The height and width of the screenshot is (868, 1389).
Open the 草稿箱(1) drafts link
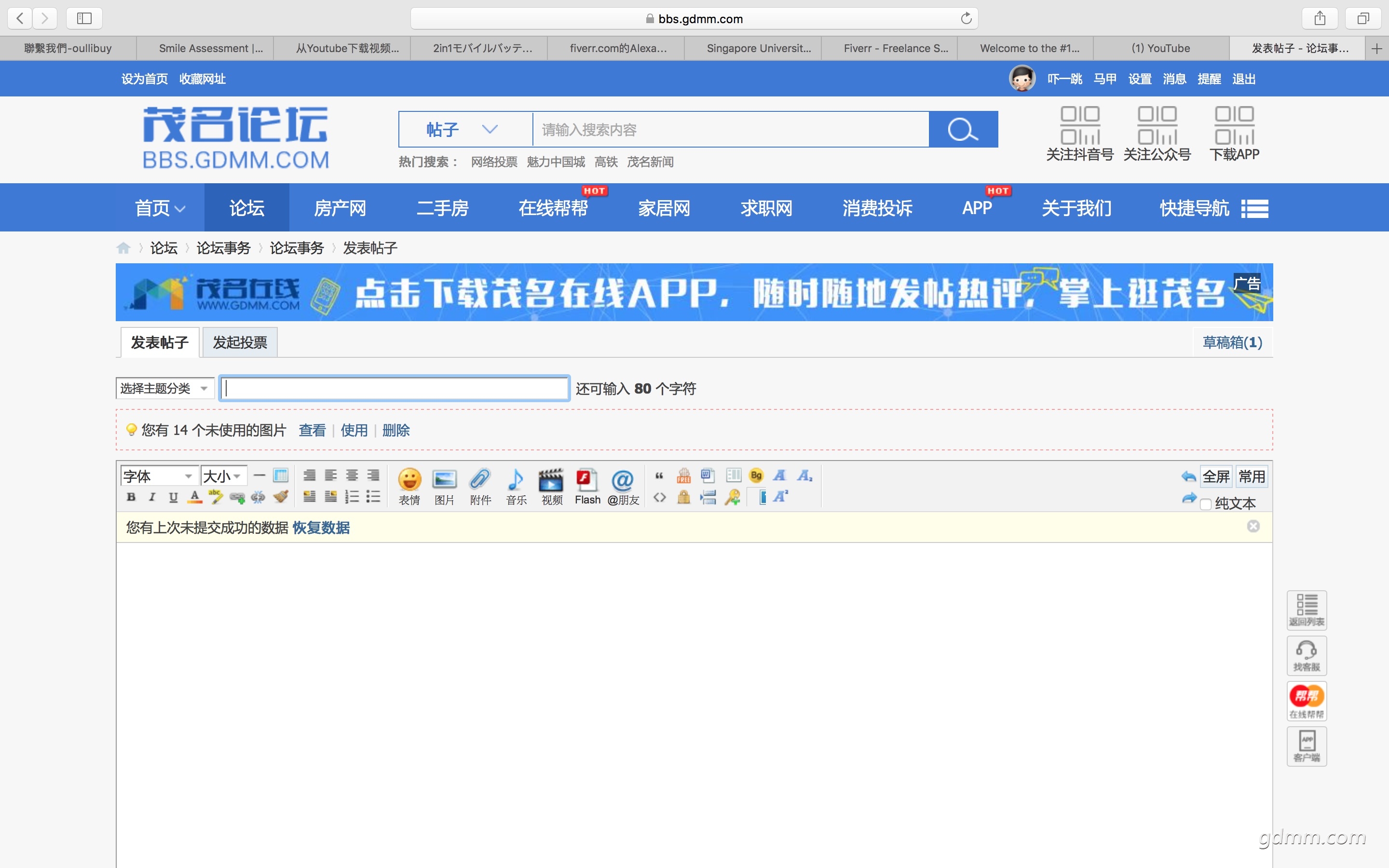pos(1232,343)
